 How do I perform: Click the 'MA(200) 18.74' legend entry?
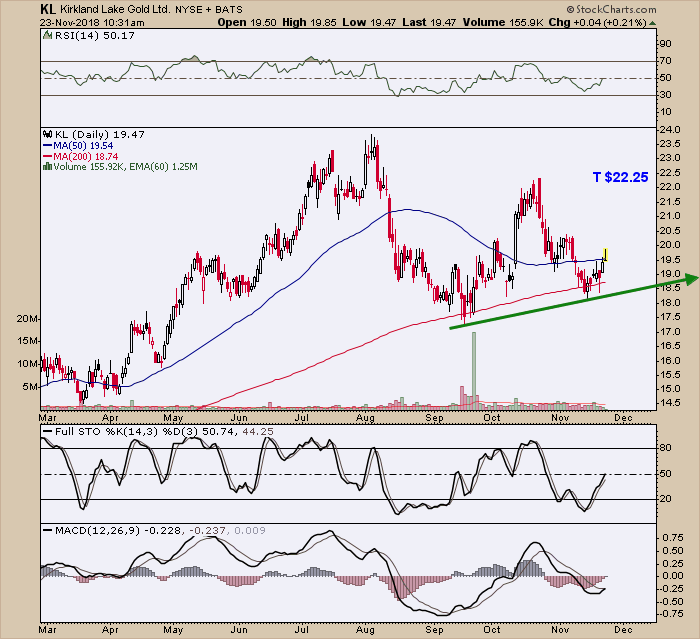point(86,156)
